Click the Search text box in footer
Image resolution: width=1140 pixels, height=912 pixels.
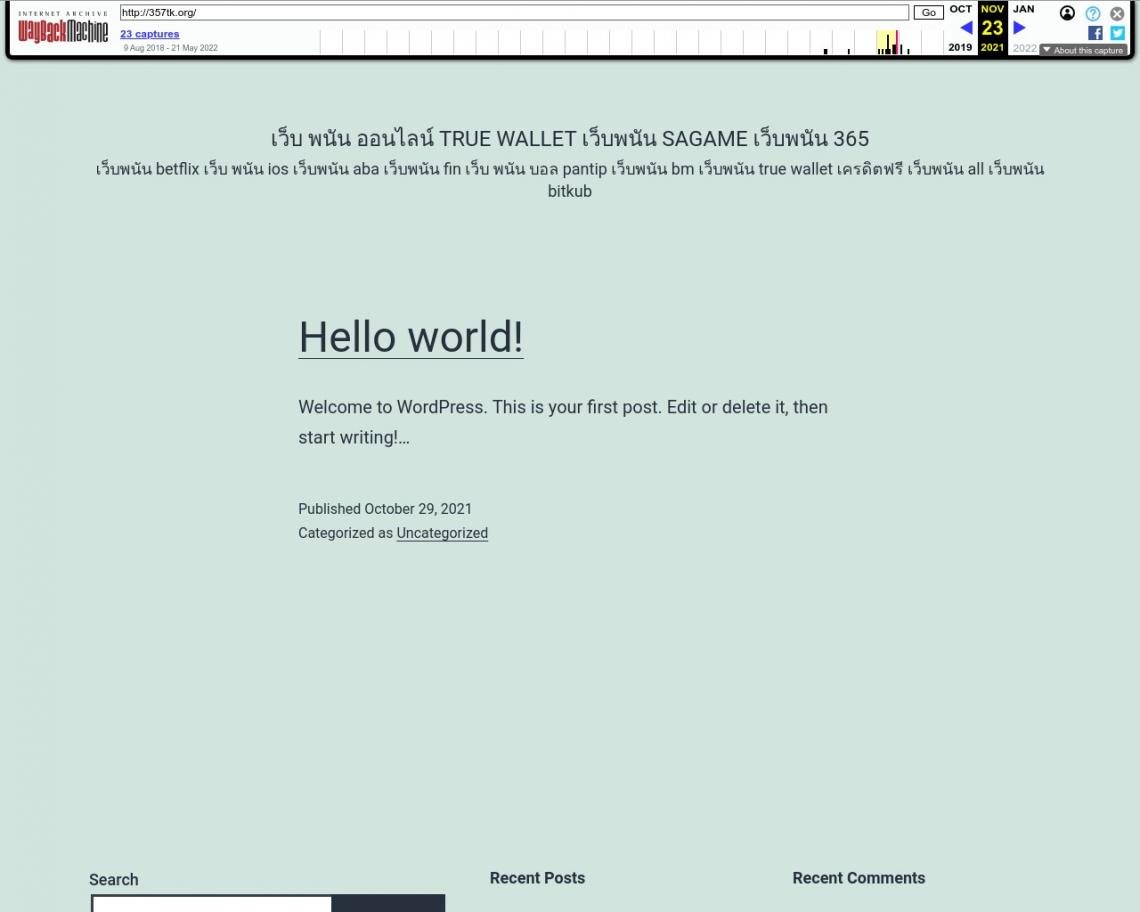pyautogui.click(x=211, y=904)
